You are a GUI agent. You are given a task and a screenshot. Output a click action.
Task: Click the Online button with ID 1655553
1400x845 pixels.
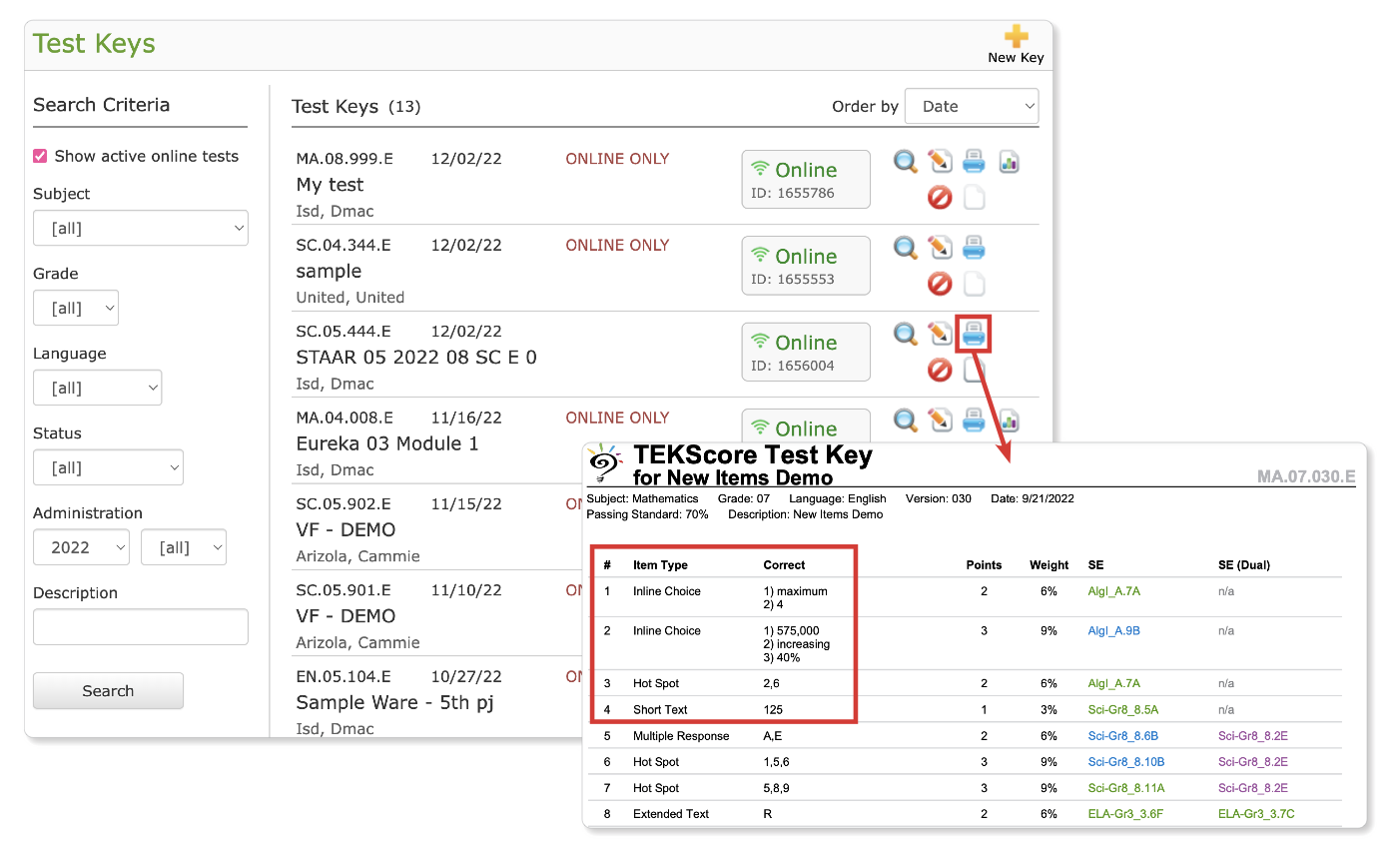click(806, 266)
